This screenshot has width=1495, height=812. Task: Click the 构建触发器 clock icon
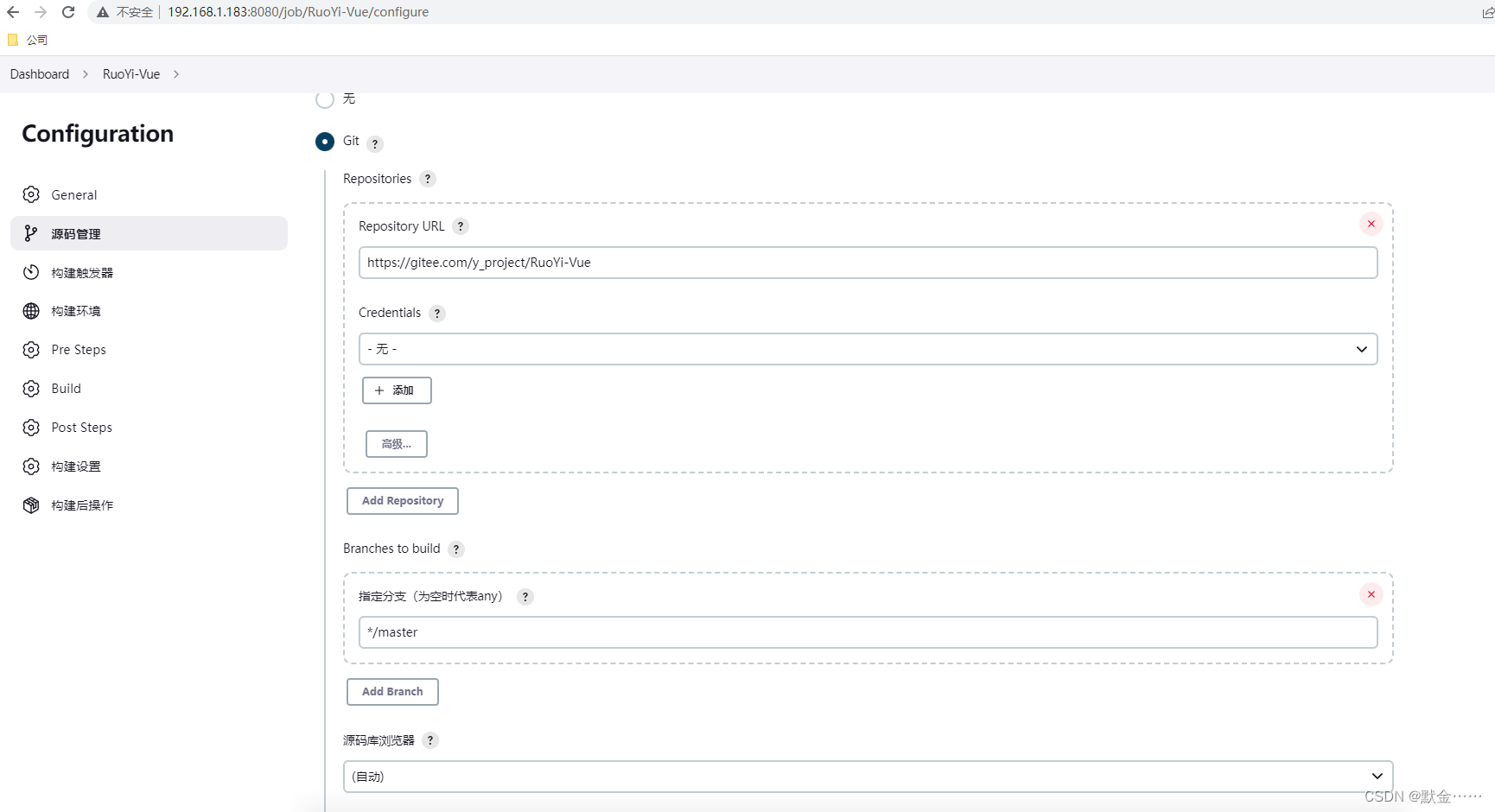point(31,272)
